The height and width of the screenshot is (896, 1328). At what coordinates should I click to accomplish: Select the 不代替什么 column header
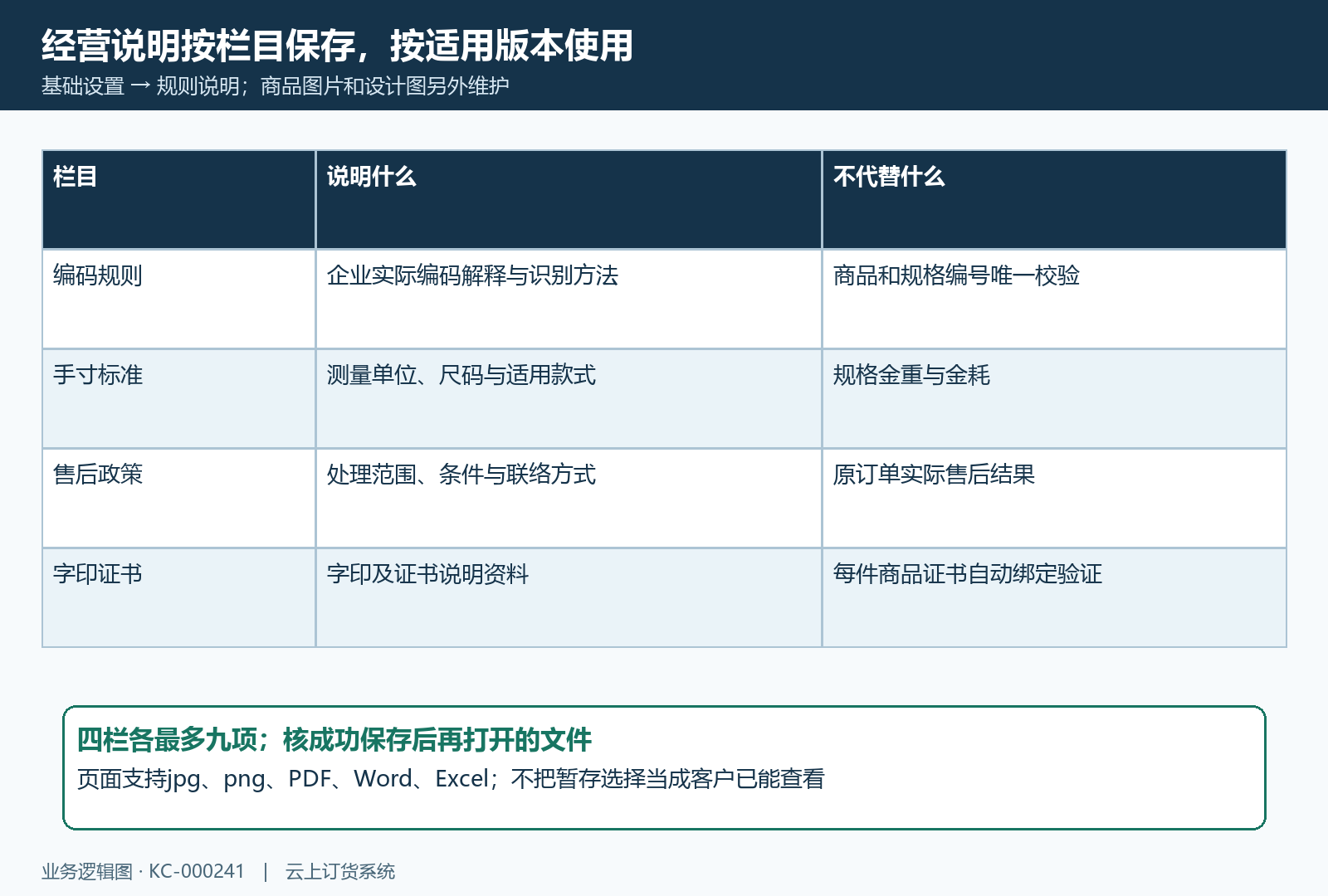click(x=1054, y=200)
